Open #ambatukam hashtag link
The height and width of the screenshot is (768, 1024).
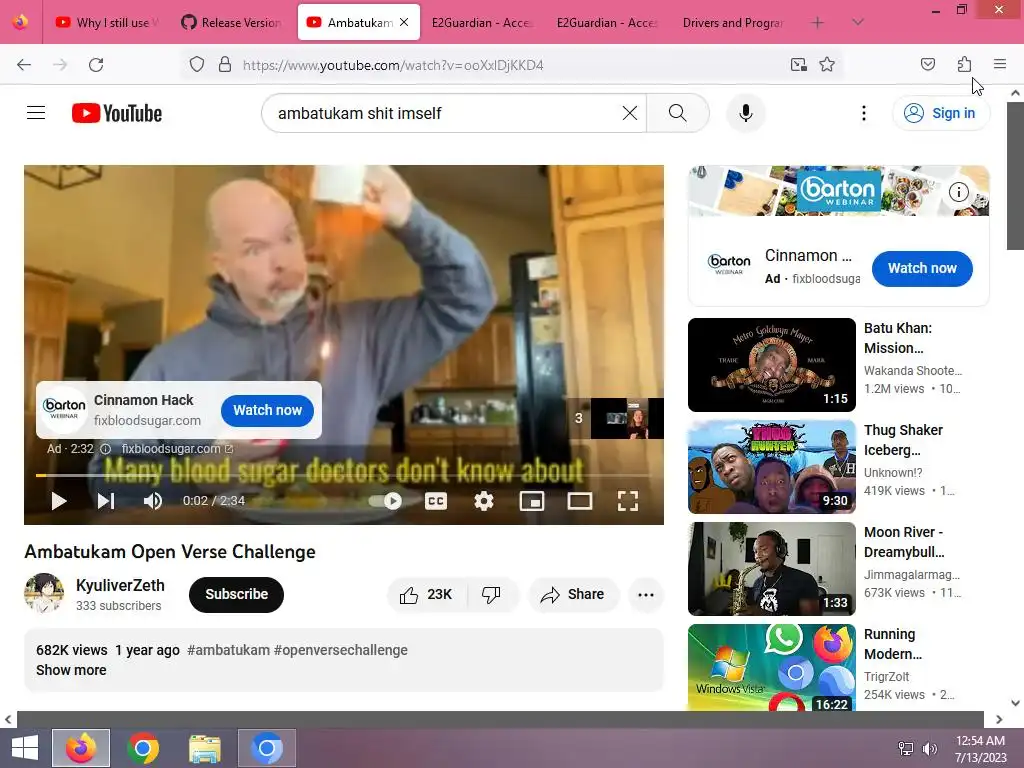tap(228, 650)
